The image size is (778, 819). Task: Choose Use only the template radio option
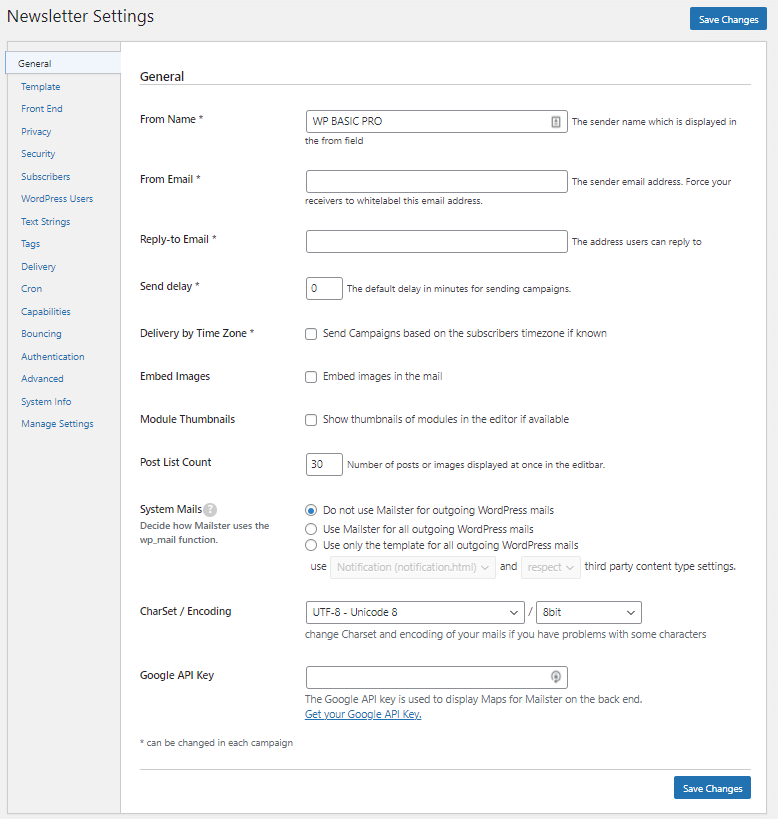pos(311,546)
